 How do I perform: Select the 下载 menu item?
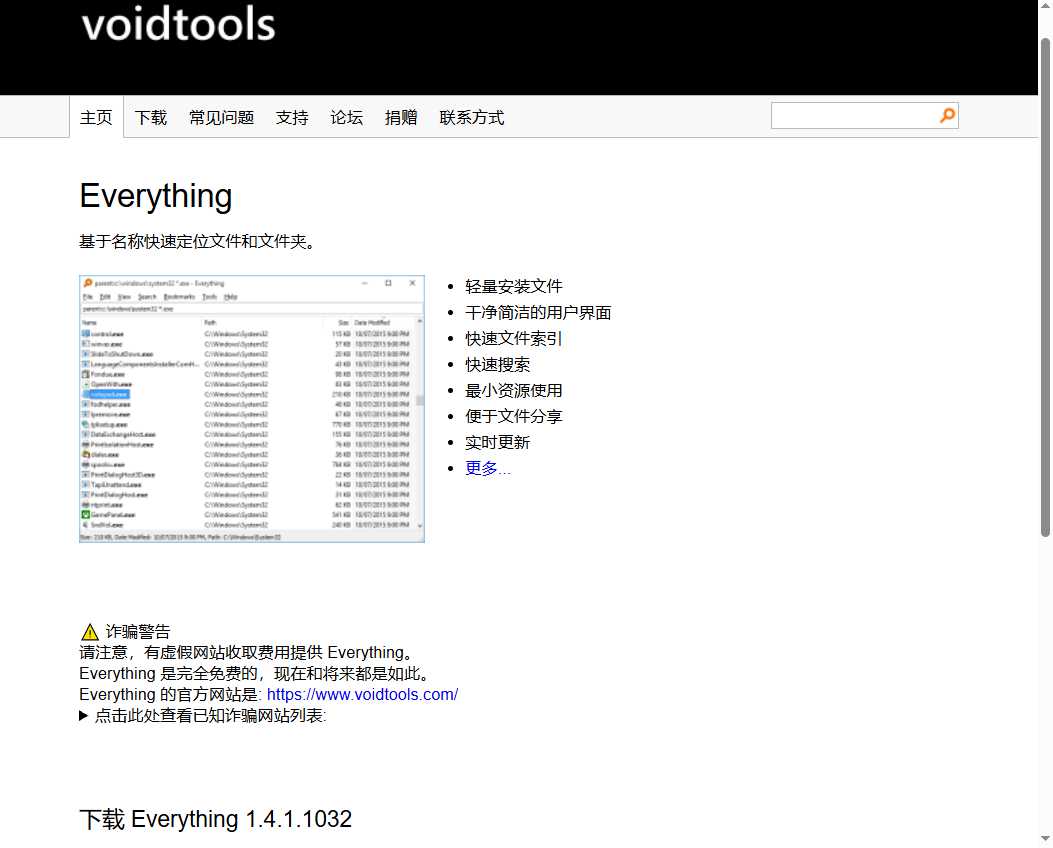pyautogui.click(x=150, y=117)
